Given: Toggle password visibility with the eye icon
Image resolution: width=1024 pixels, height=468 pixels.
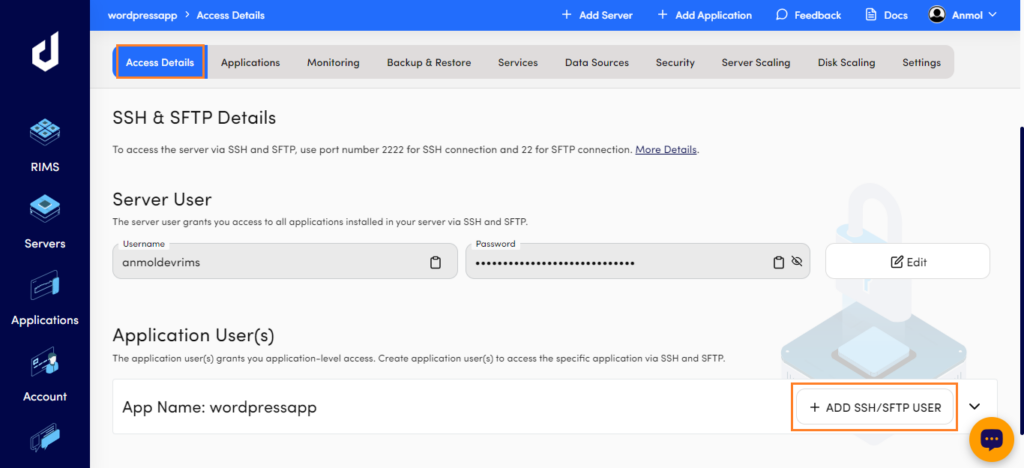Looking at the screenshot, I should tap(795, 262).
